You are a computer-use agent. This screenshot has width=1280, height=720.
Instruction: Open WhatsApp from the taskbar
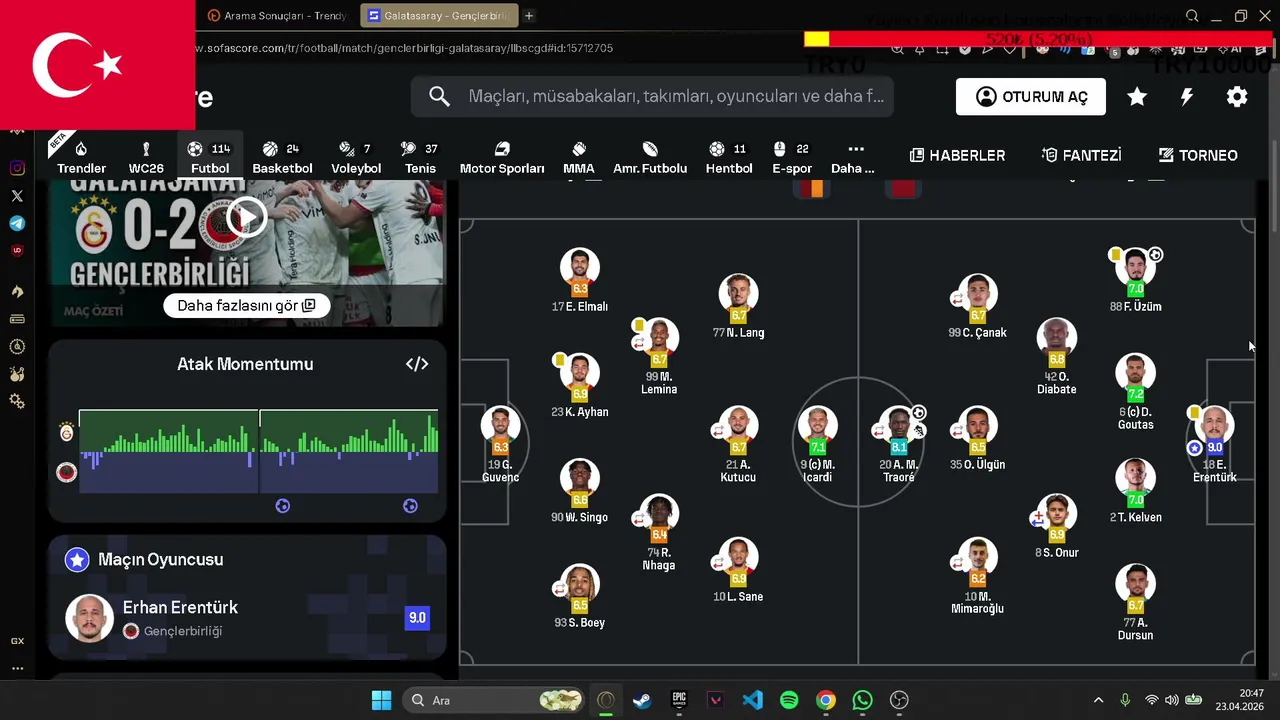[x=862, y=700]
